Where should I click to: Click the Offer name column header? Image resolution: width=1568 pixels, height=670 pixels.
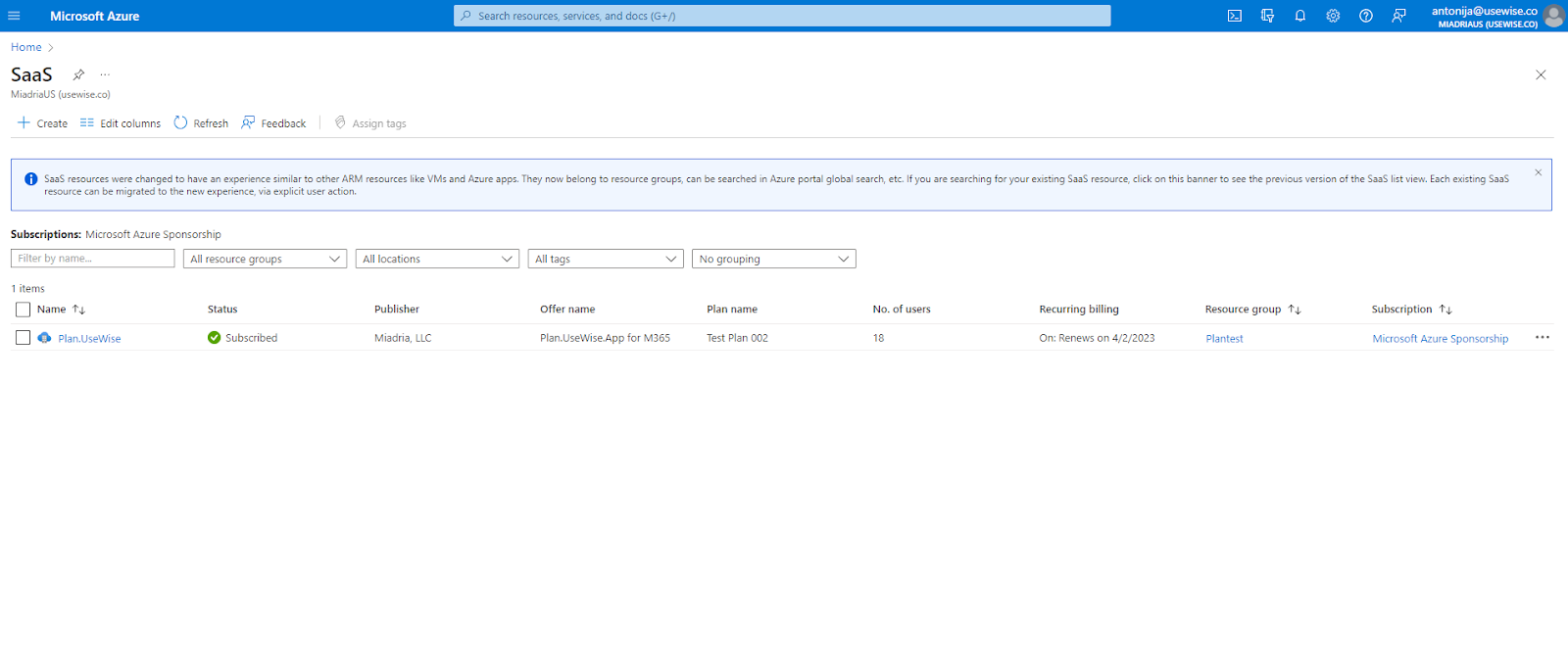567,310
